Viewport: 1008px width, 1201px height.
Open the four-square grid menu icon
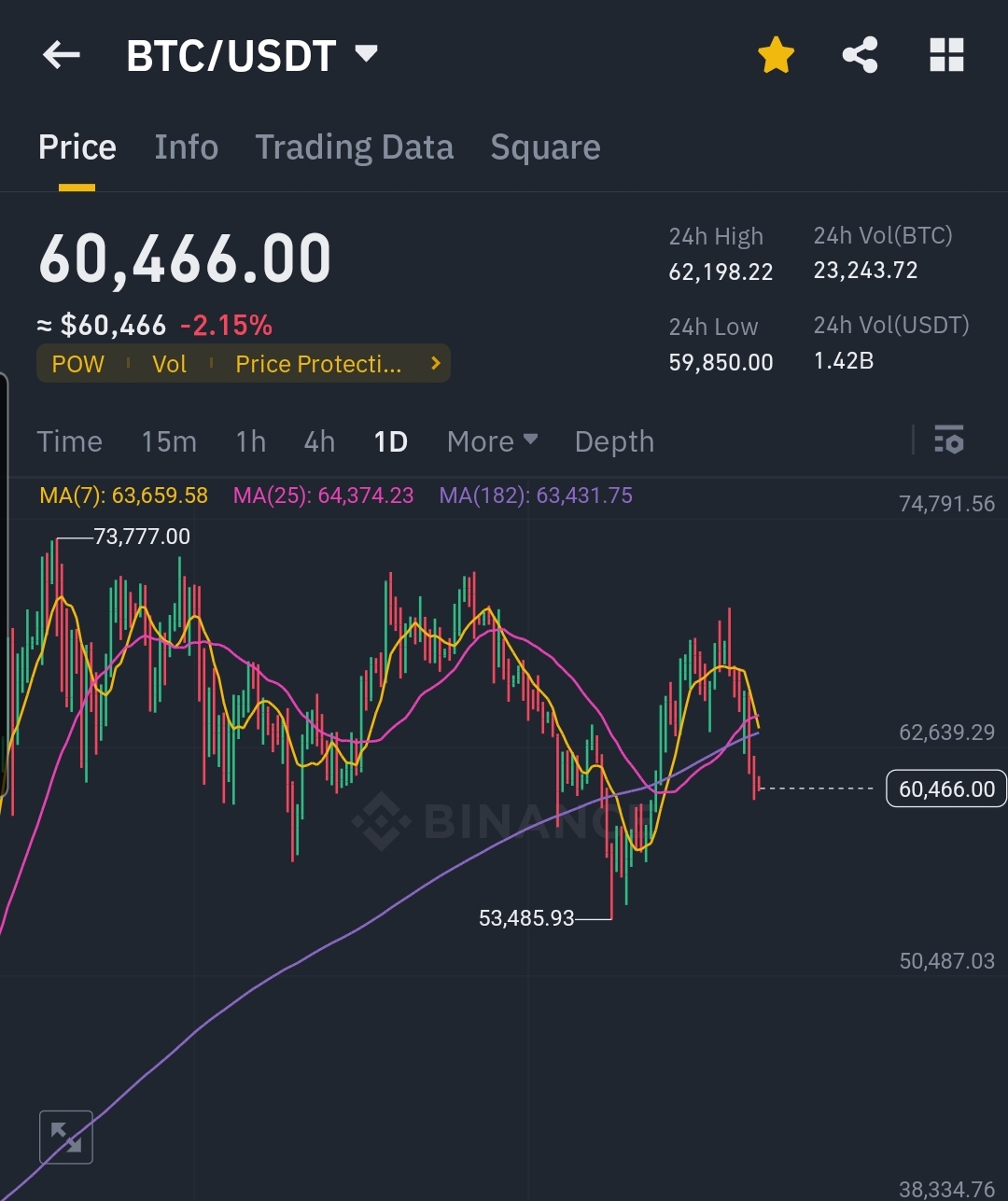tap(946, 55)
